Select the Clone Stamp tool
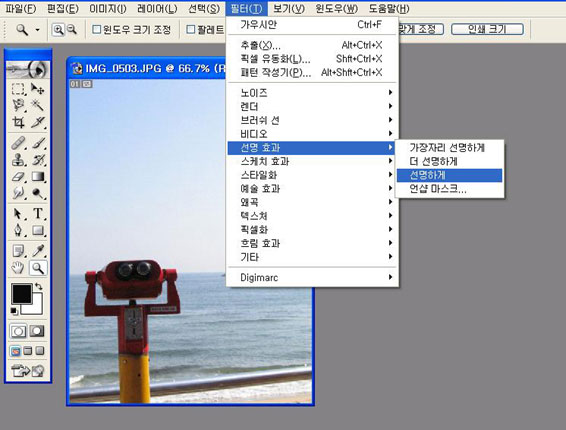Screen dimensions: 566x430 (18, 160)
